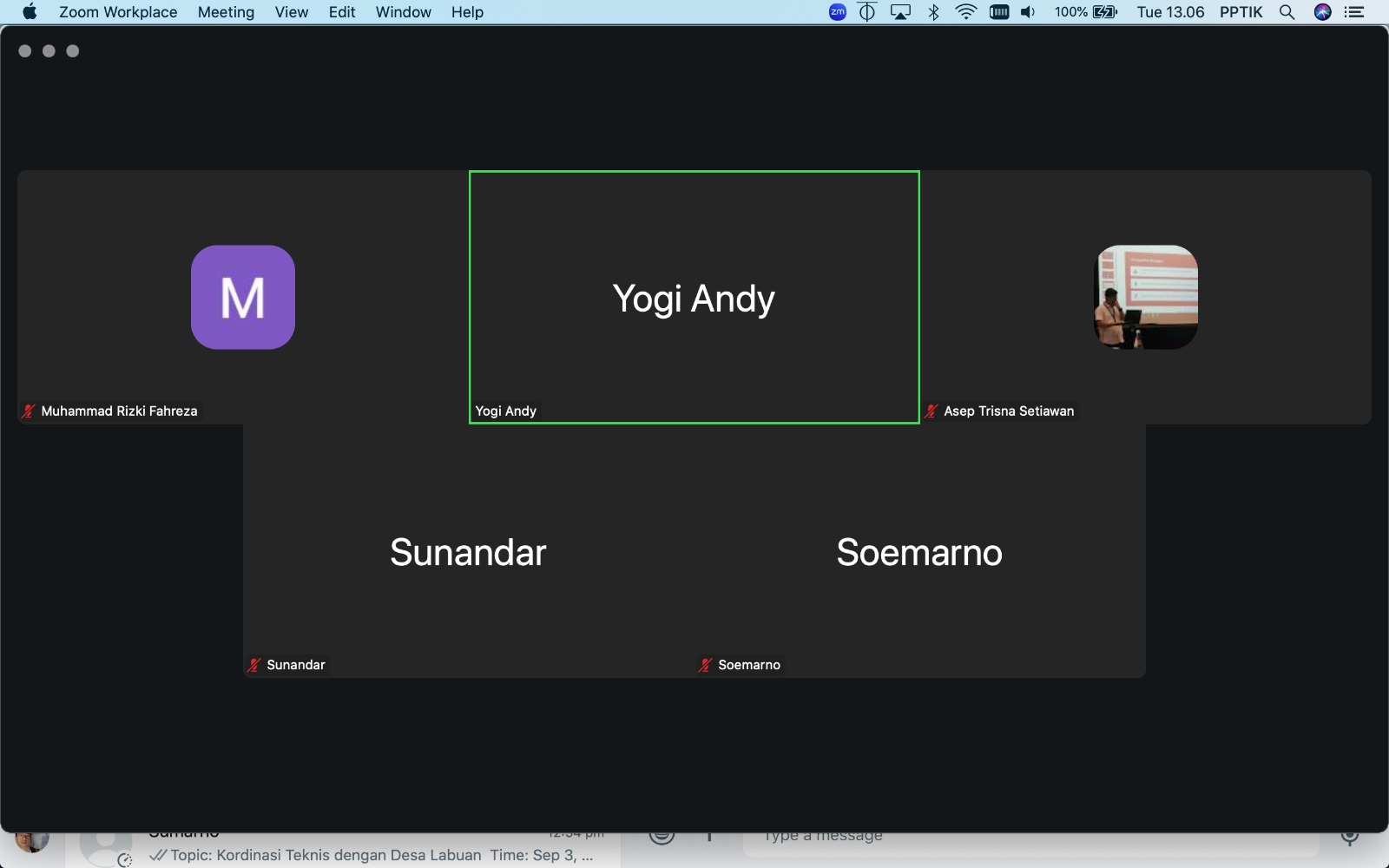Image resolution: width=1389 pixels, height=868 pixels.
Task: Click Asep Trisna Setiawan name label
Action: 1009,411
